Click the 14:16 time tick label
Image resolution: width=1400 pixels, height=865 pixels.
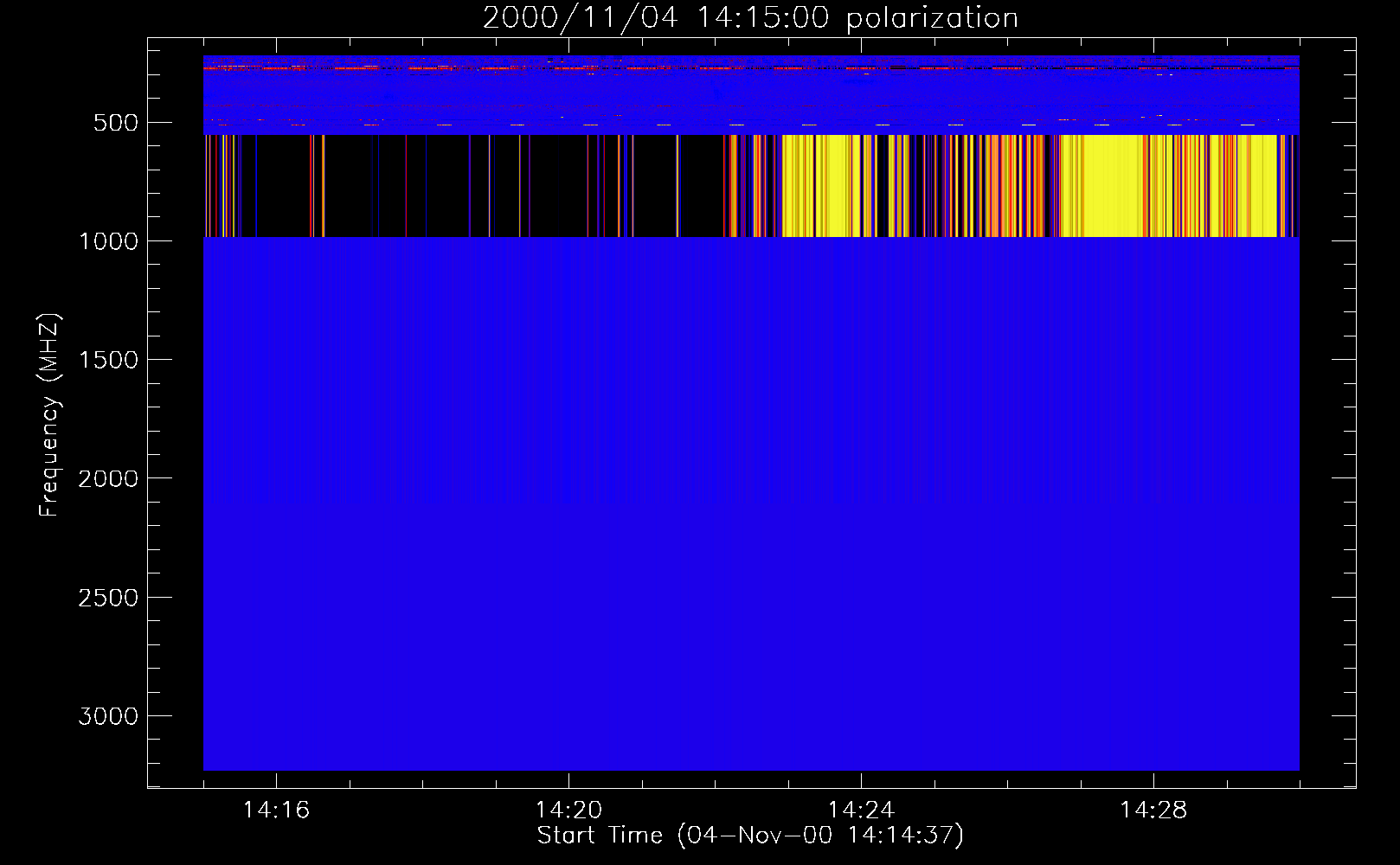tap(276, 810)
